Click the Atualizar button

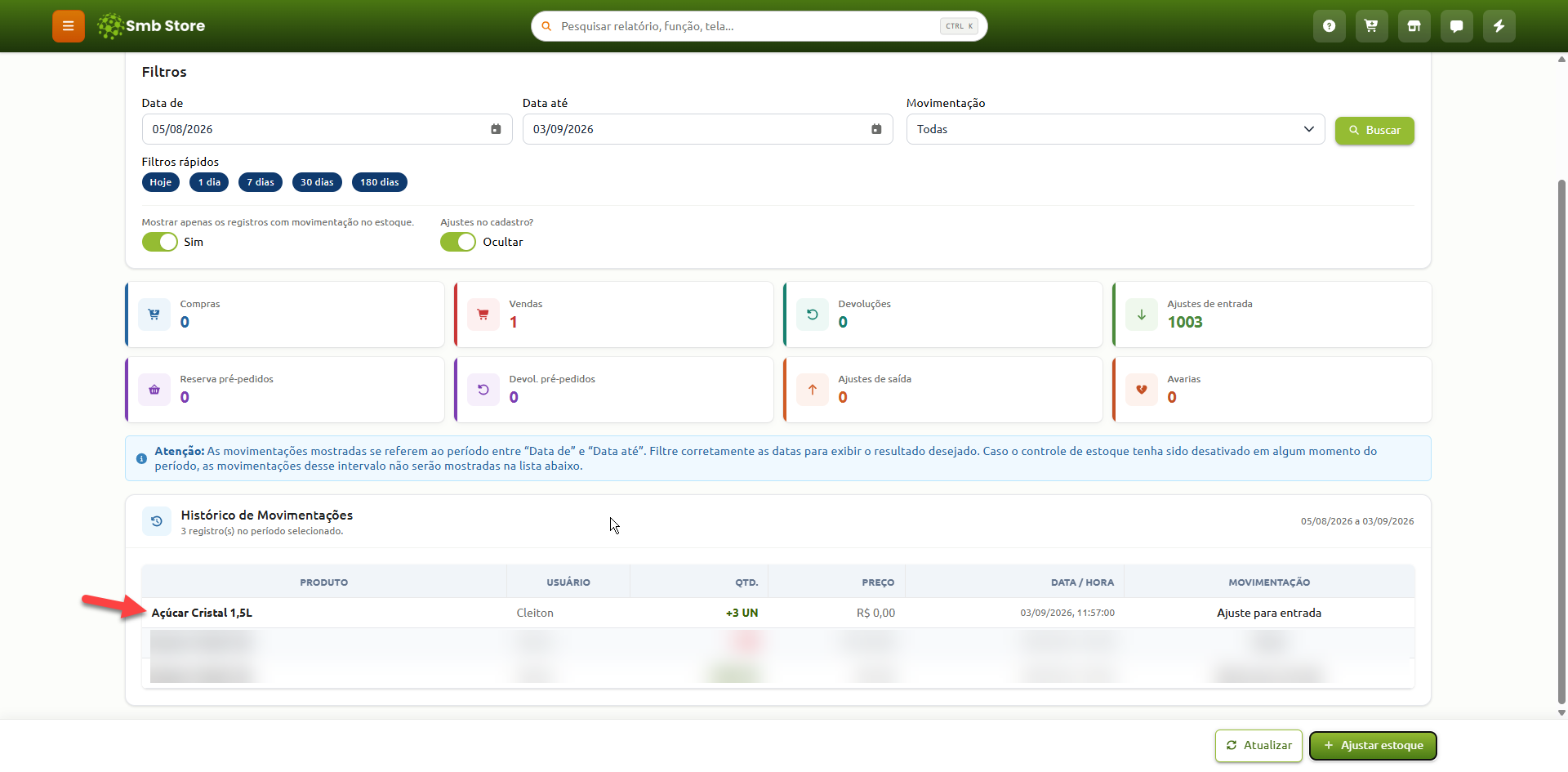click(1258, 746)
